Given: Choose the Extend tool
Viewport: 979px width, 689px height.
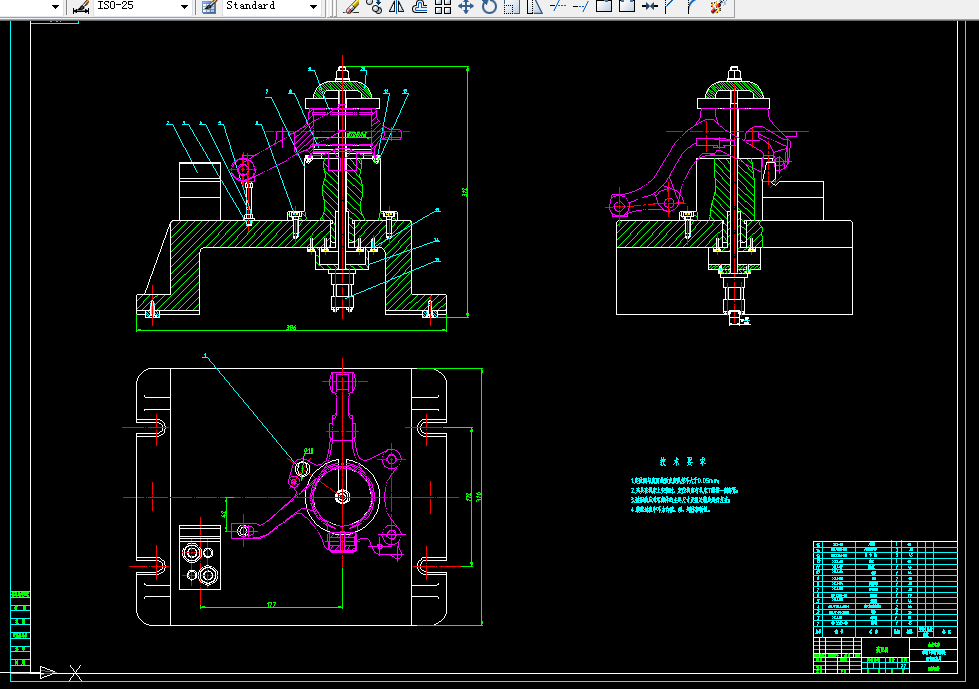Looking at the screenshot, I should [x=581, y=7].
